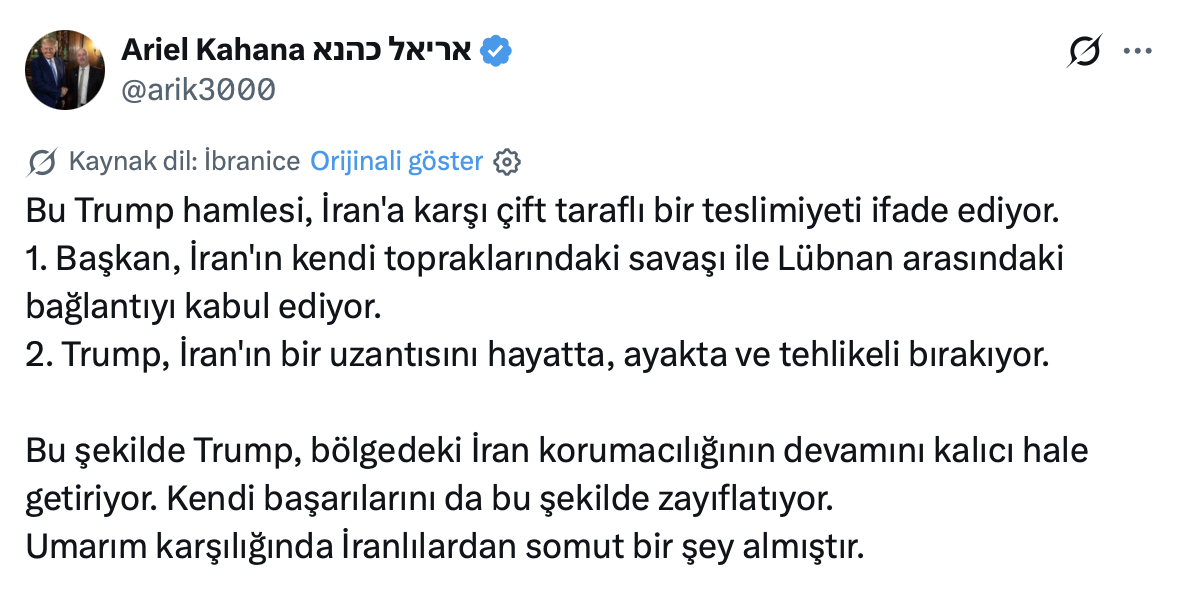This screenshot has width=1186, height=598.
Task: Click the blue verified badge
Action: 498,50
